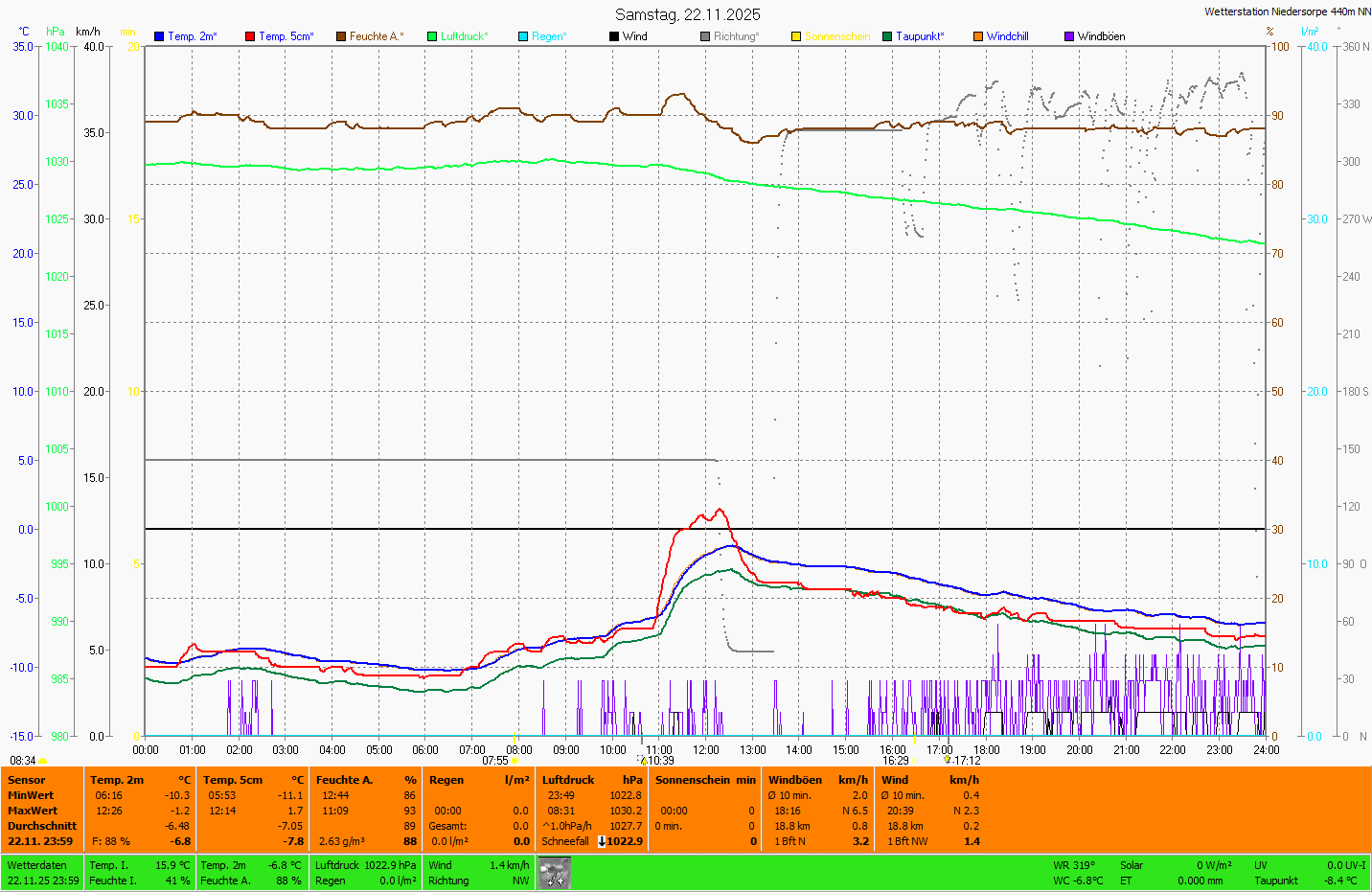Click the Windböen column header

[794, 780]
